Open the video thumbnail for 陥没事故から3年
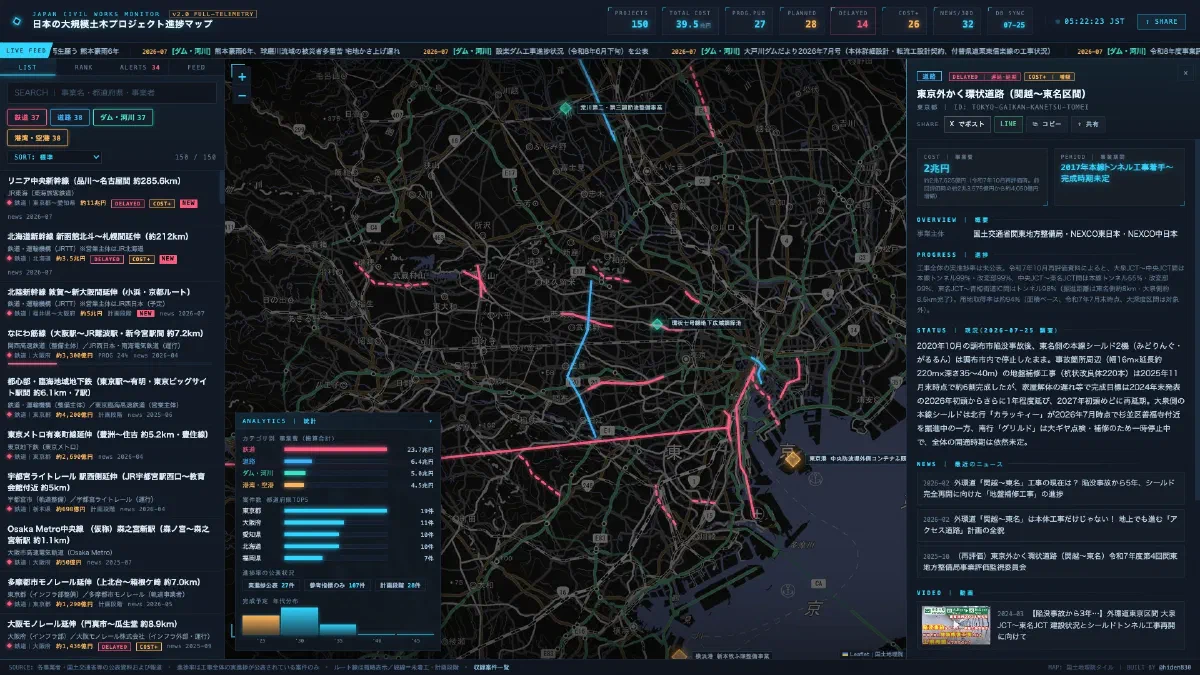Screen dimensions: 1200x675 point(956,623)
